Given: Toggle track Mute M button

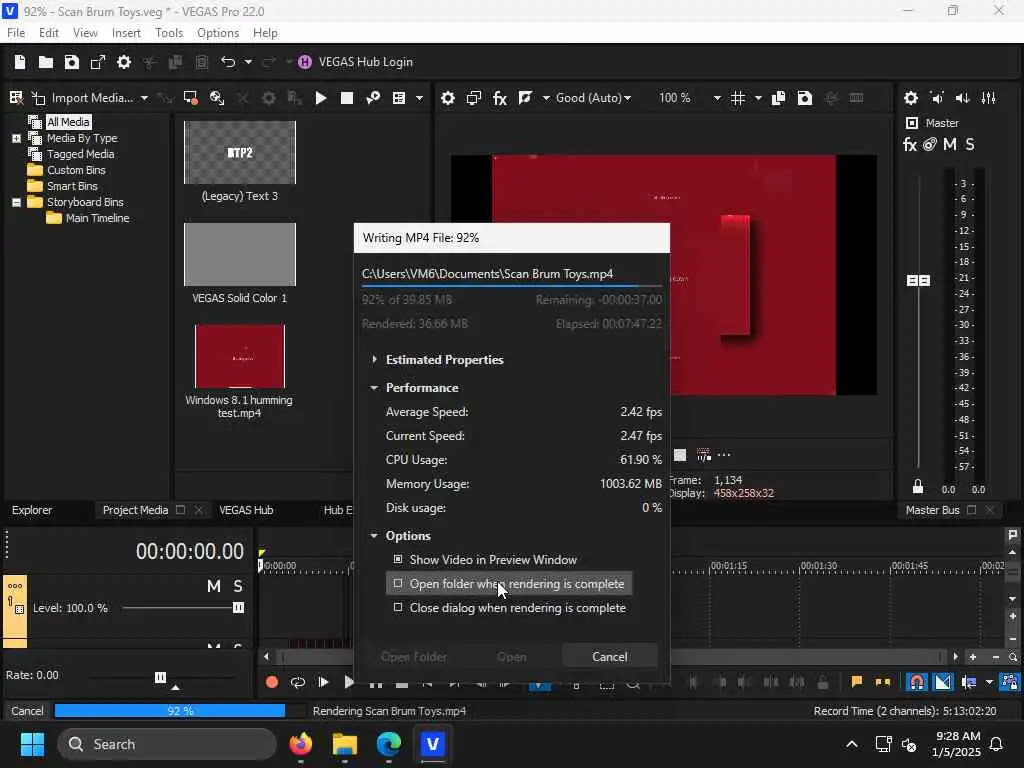Looking at the screenshot, I should tap(214, 586).
